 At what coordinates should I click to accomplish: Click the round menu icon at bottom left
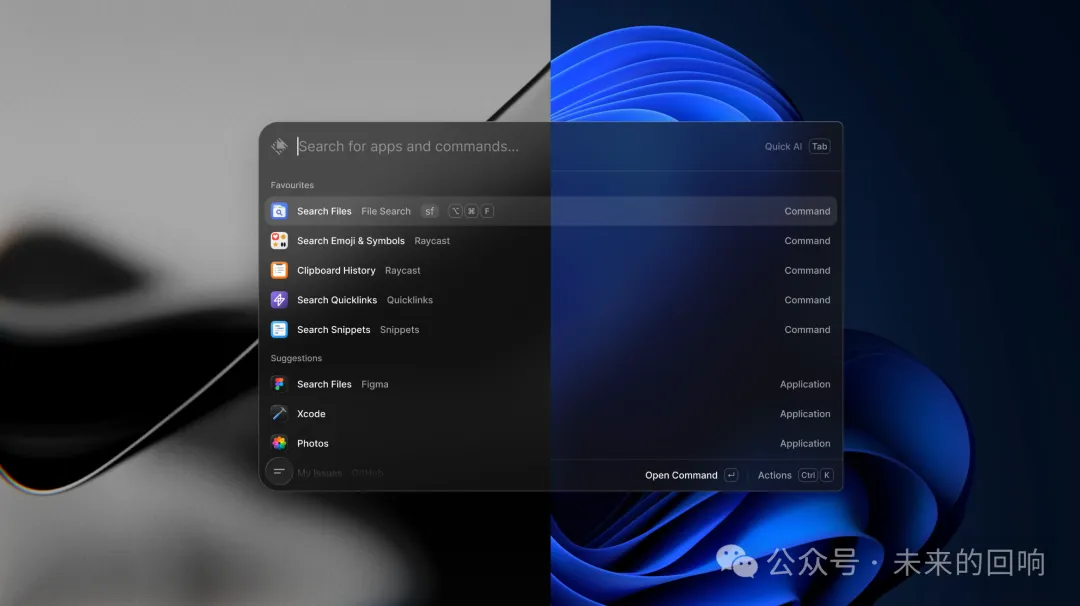[279, 472]
